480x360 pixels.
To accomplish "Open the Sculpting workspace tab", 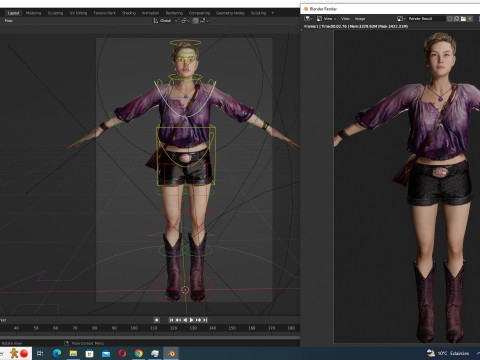I will 55,13.
